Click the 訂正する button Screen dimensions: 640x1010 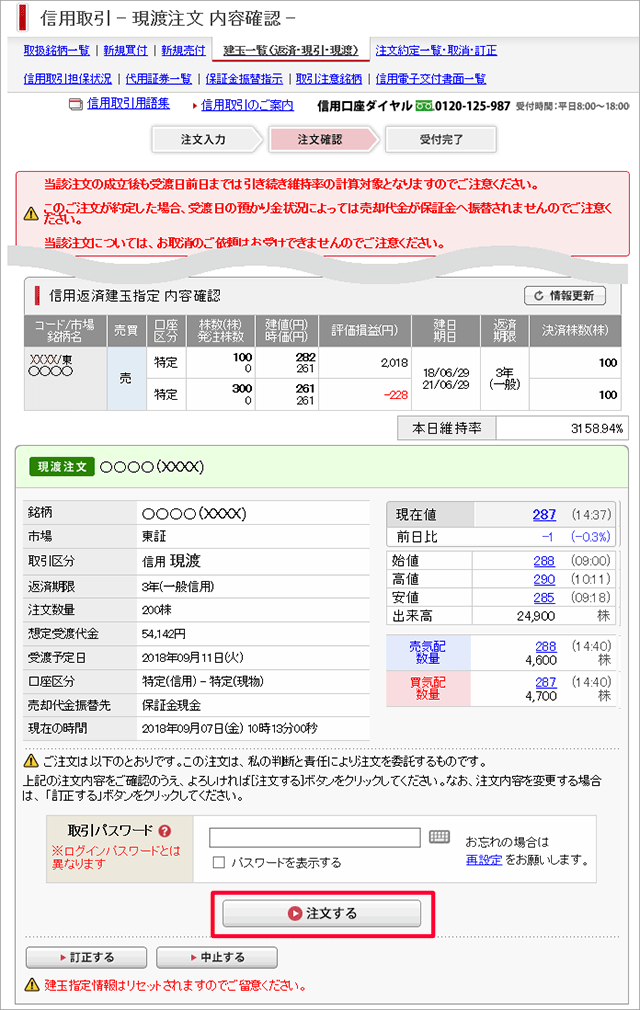coord(86,957)
